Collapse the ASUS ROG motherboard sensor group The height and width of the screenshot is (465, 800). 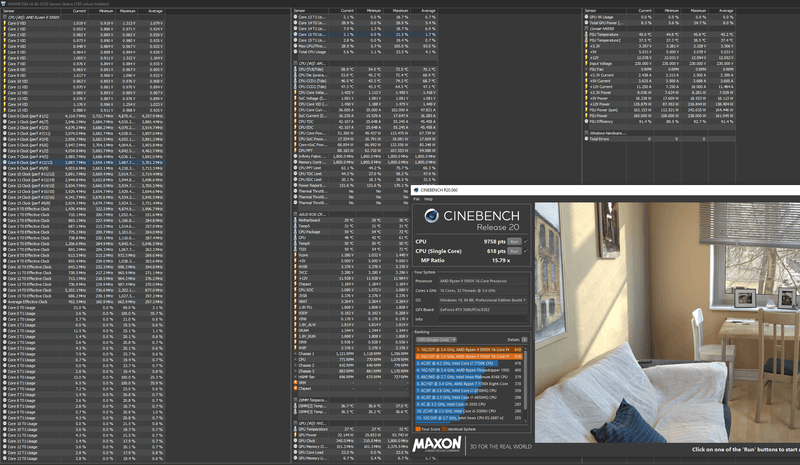coord(295,214)
